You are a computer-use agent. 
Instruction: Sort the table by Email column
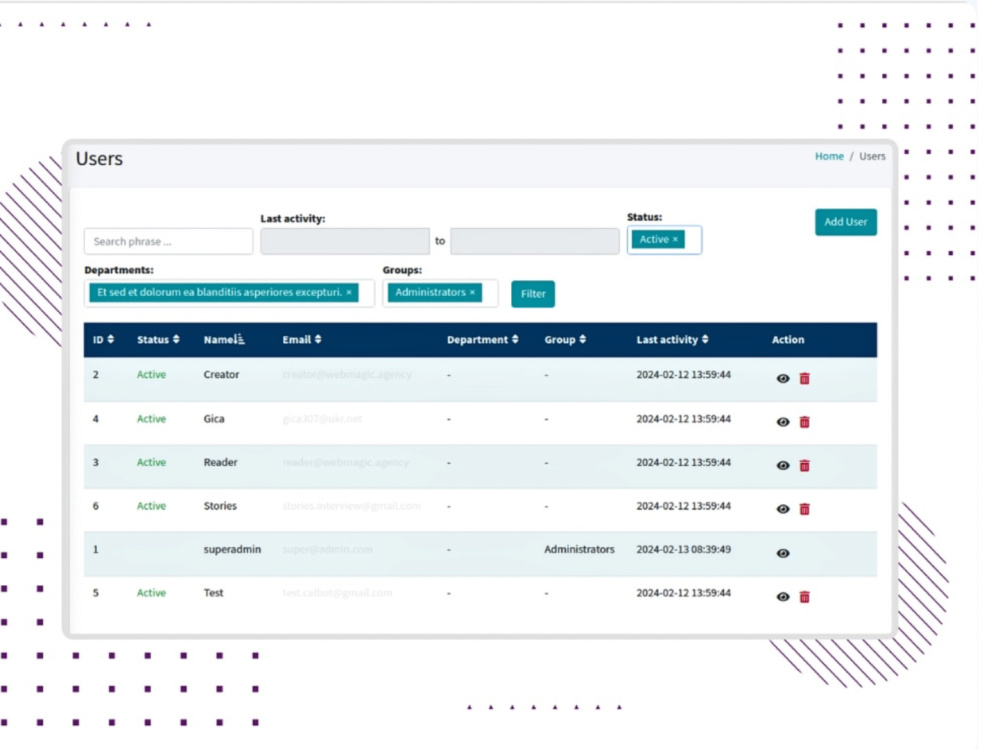point(302,340)
